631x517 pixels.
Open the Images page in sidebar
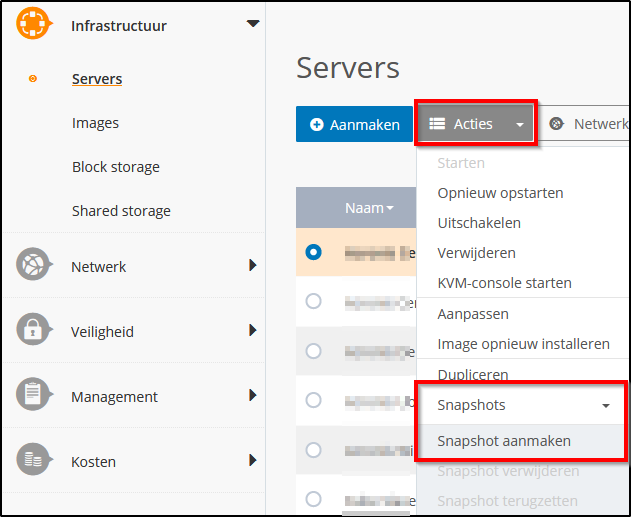(x=95, y=123)
